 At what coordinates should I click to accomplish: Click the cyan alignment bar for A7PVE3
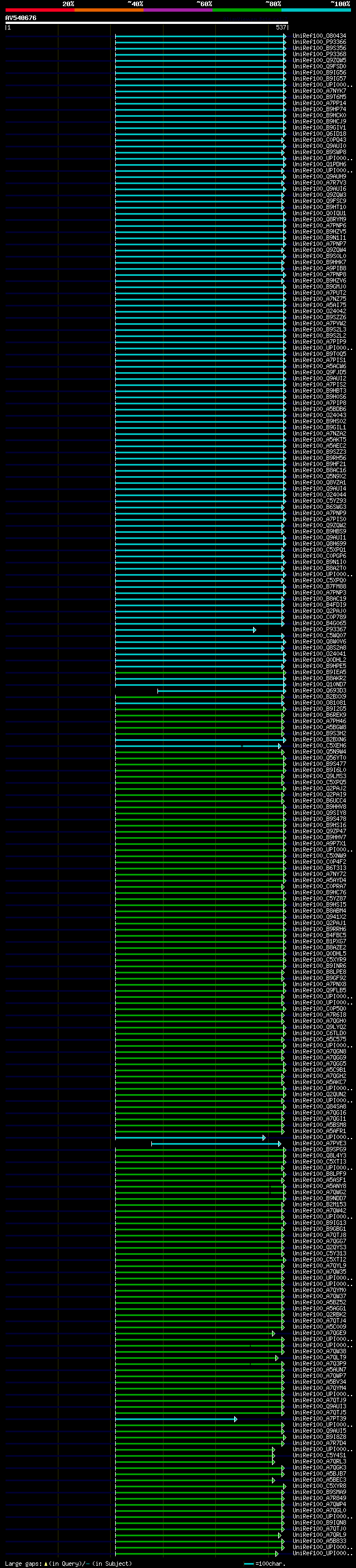(216, 1144)
